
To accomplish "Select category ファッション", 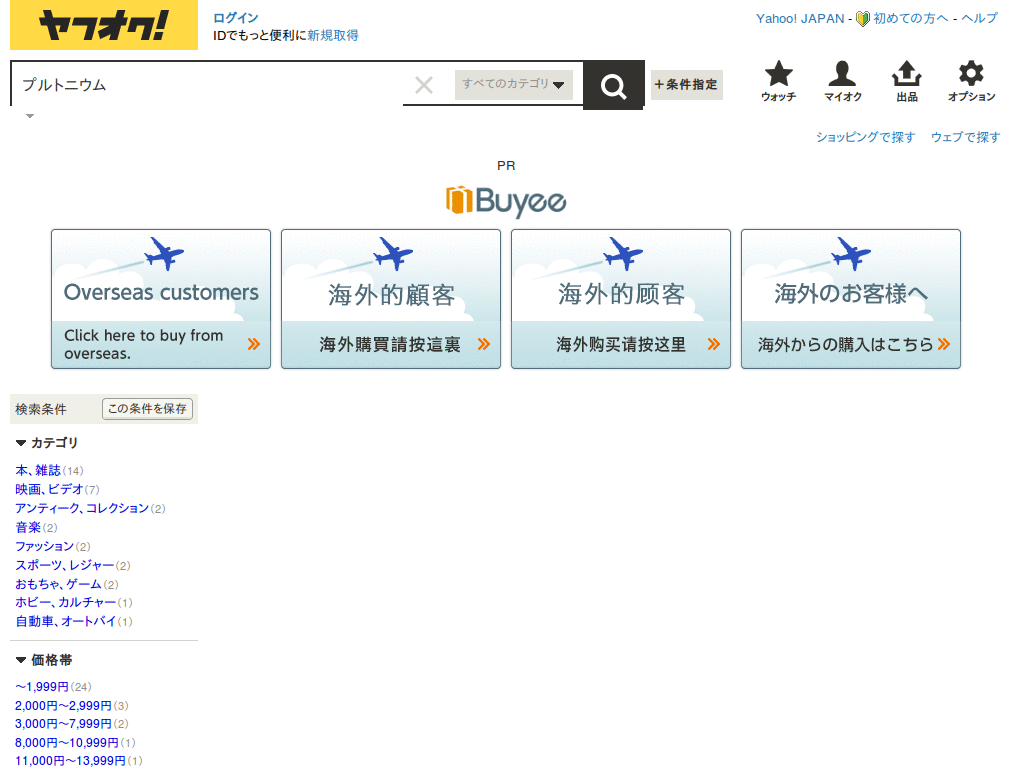I will pos(44,546).
